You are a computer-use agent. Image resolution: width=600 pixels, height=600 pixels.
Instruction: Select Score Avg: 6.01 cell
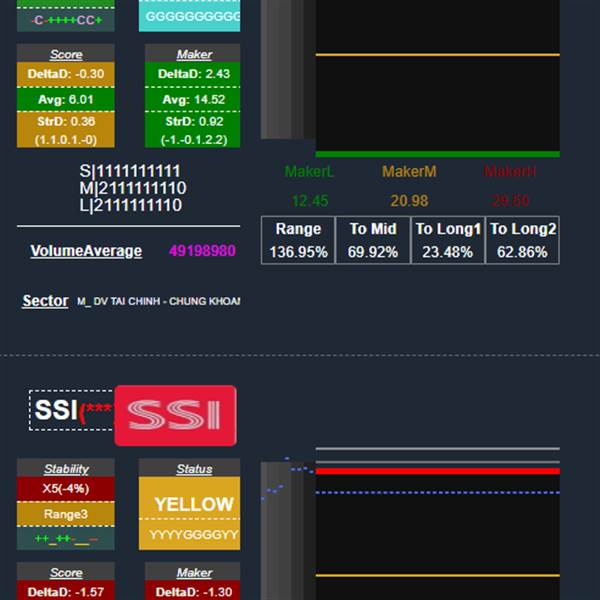(66, 99)
